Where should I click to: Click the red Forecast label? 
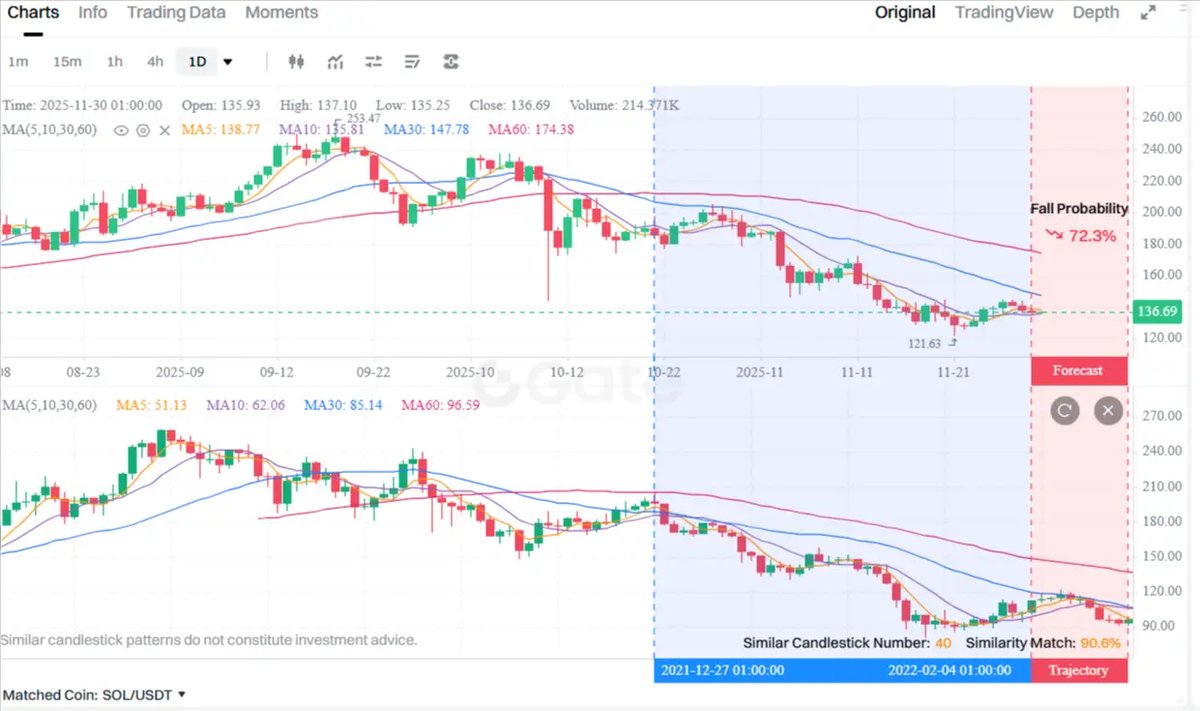1078,370
